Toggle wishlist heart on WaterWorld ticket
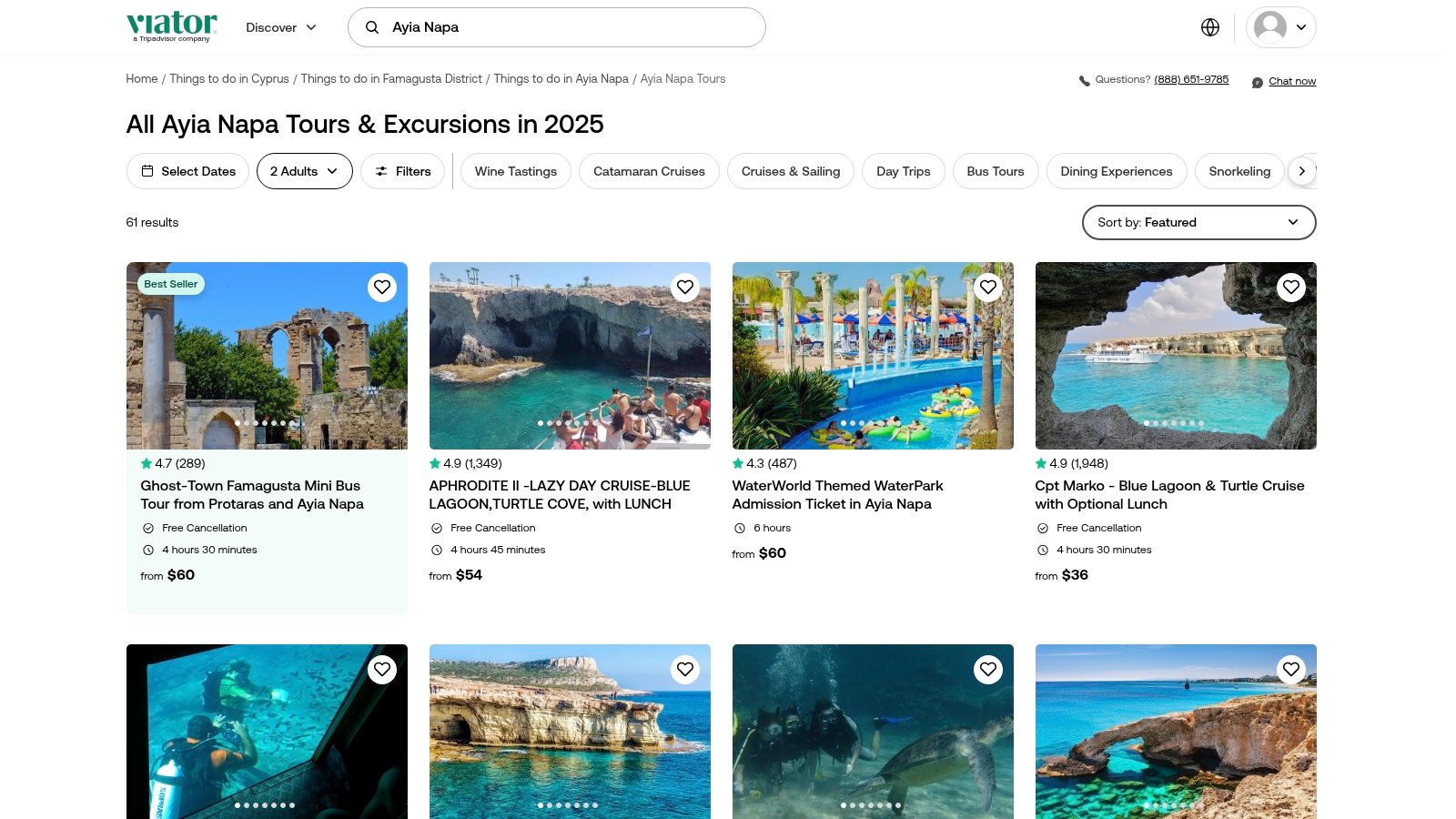Viewport: 1456px width, 819px height. tap(988, 288)
